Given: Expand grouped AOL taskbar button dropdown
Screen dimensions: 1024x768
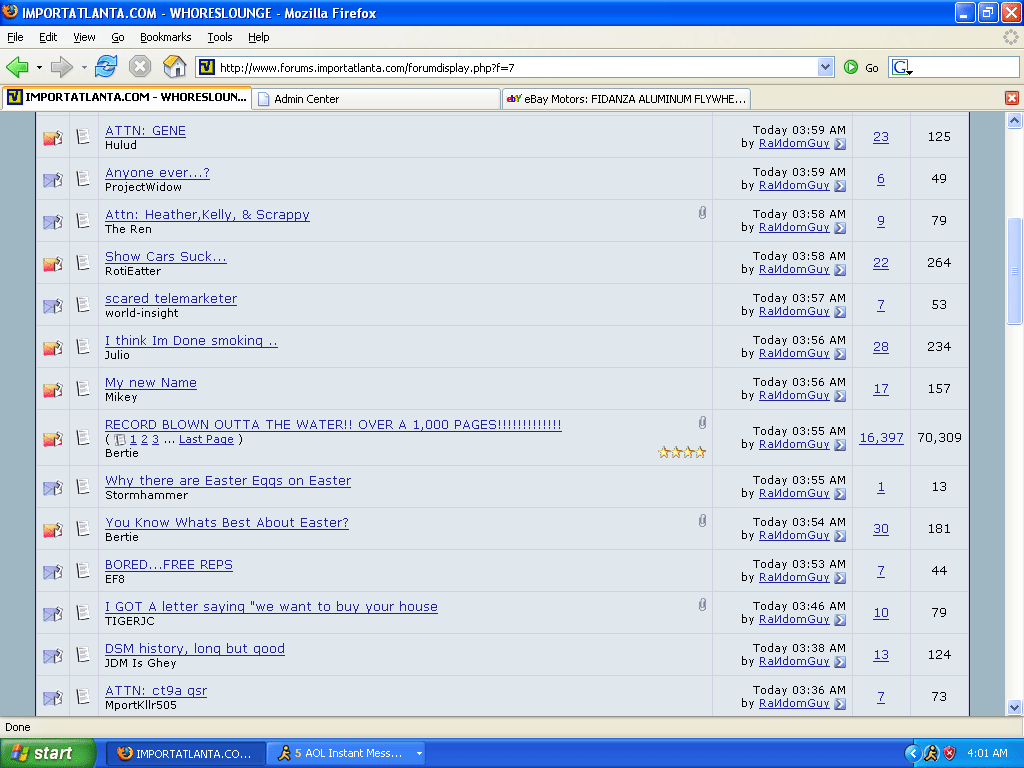Looking at the screenshot, I should pyautogui.click(x=419, y=753).
